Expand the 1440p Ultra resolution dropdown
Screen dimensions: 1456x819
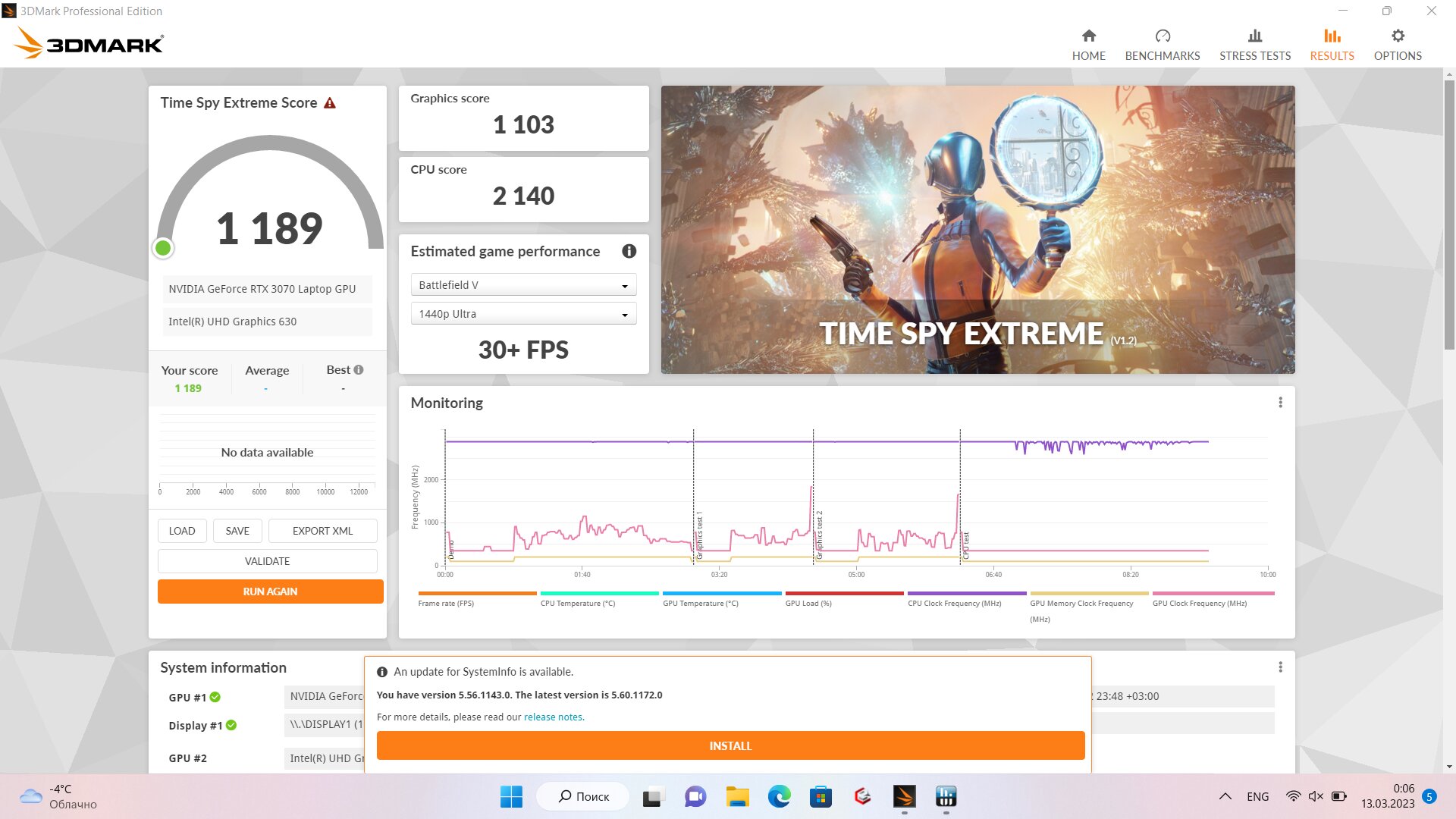[x=523, y=314]
